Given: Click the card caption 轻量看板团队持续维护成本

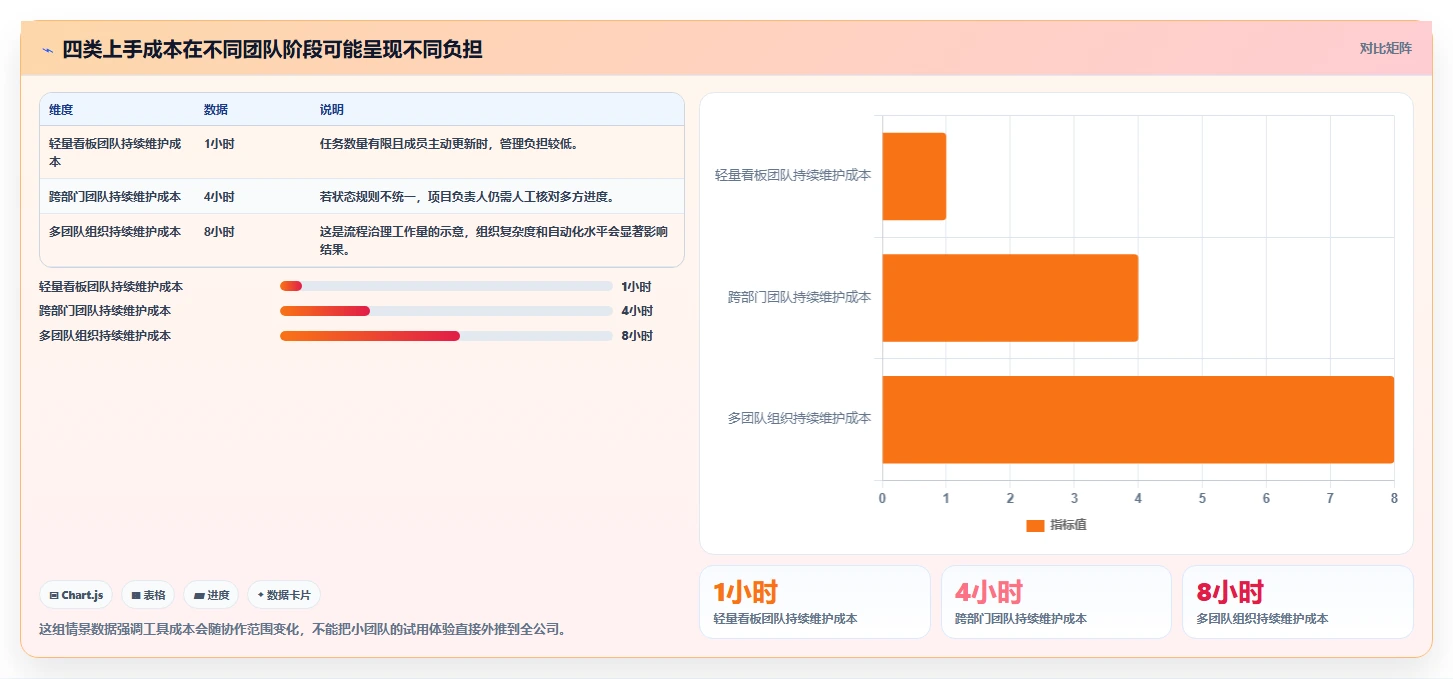Looking at the screenshot, I should pos(785,619).
